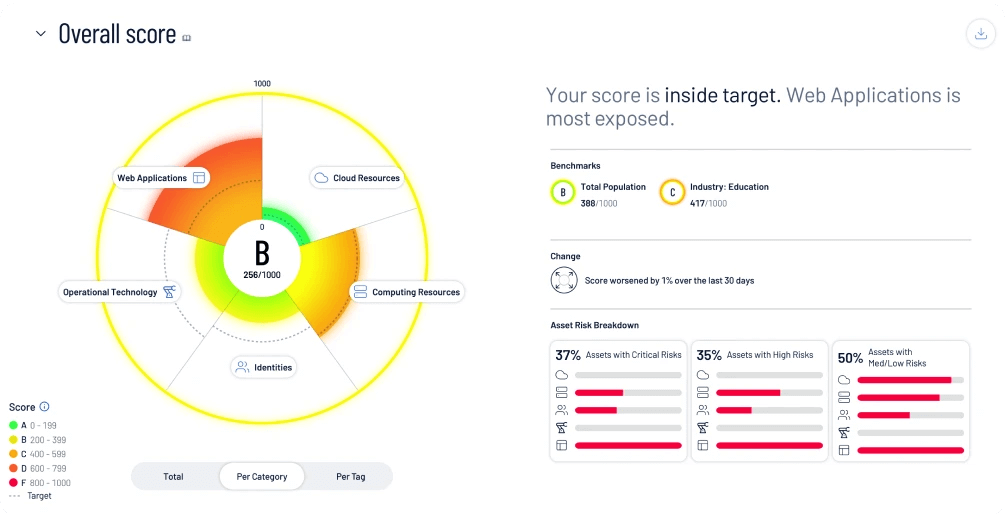The height and width of the screenshot is (514, 1005).
Task: Select the Web Applications chart label
Action: tap(161, 178)
